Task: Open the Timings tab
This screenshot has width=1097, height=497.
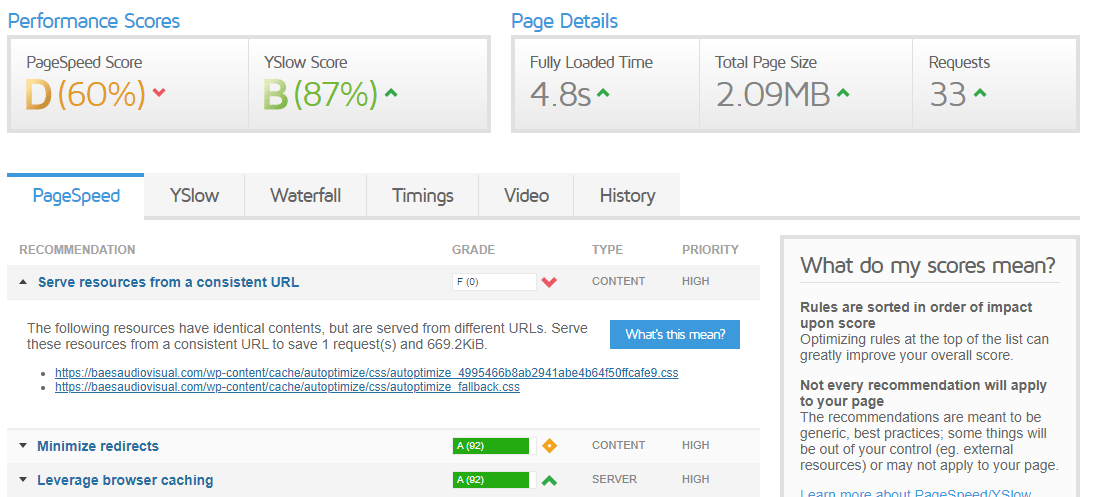Action: (423, 195)
